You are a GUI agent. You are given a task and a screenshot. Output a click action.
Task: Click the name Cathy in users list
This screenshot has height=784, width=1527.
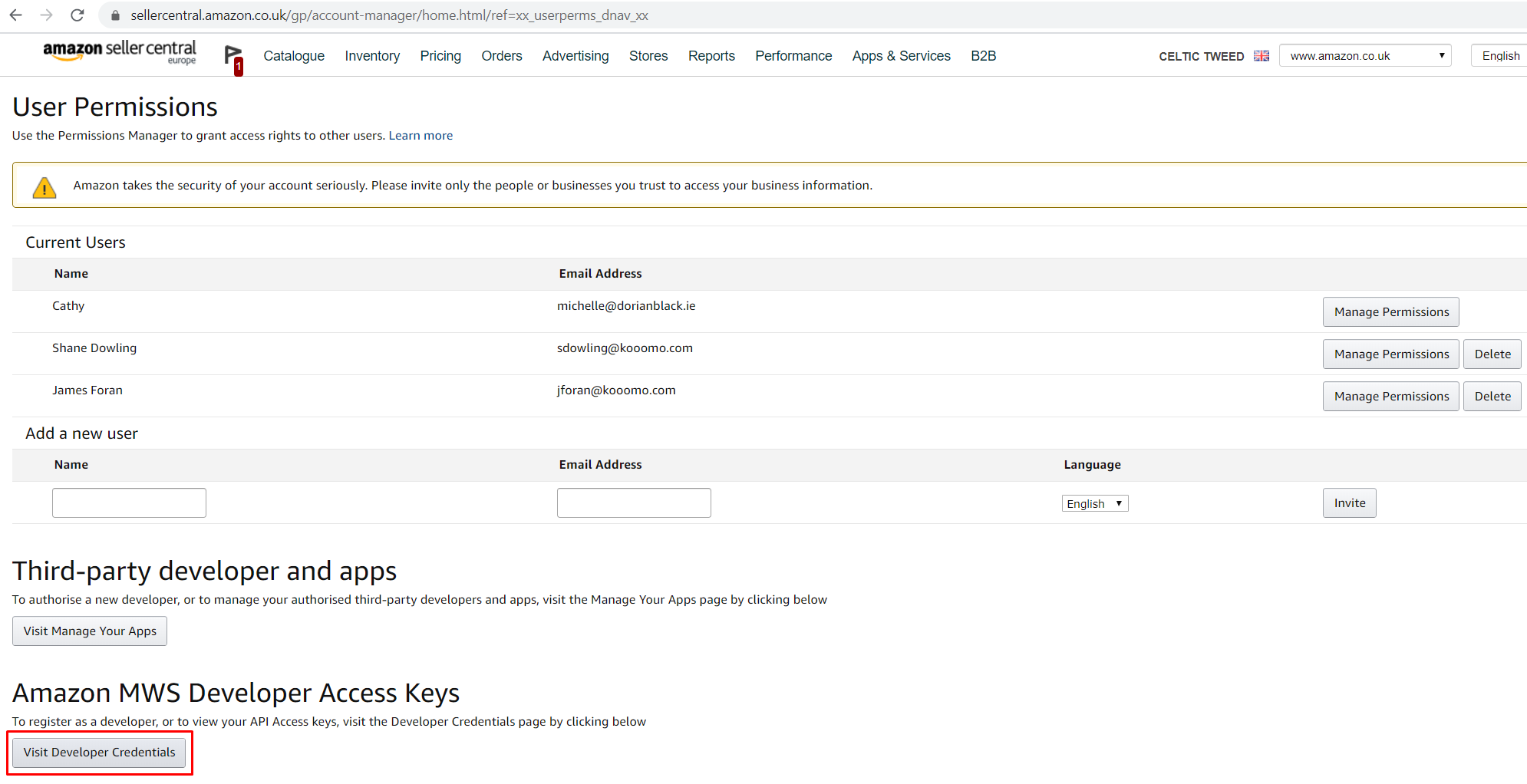coord(68,305)
